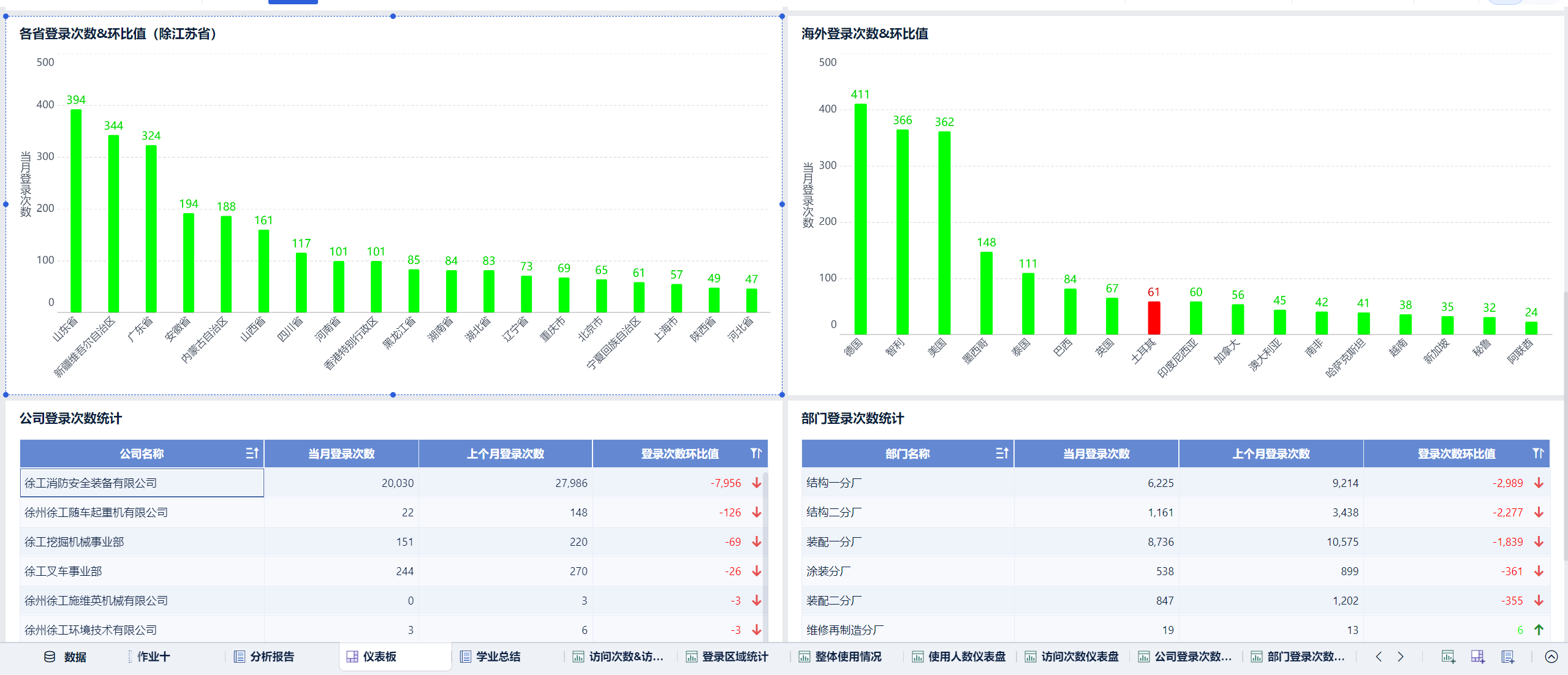Open the 学业总结 tab
Viewport: 1568px width, 675px height.
tap(498, 657)
